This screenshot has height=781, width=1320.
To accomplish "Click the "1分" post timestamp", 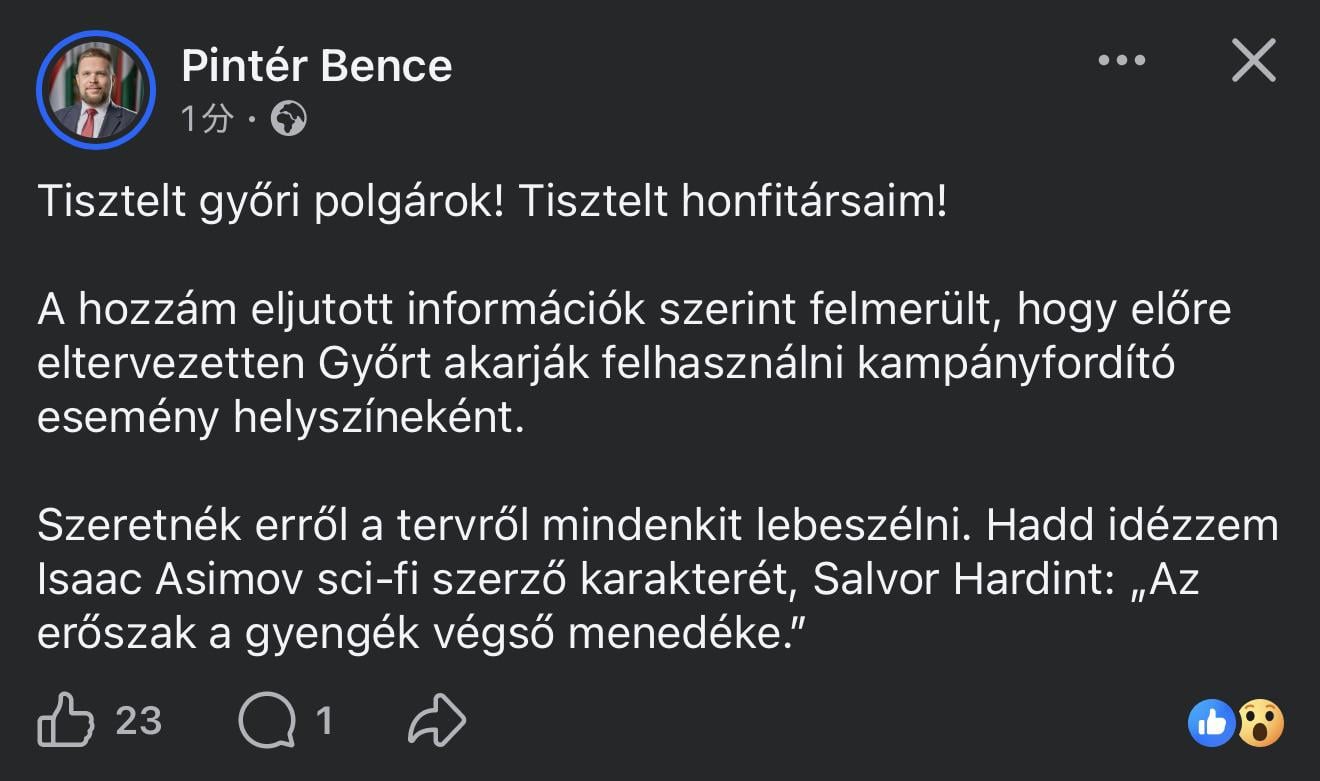I will (x=207, y=120).
